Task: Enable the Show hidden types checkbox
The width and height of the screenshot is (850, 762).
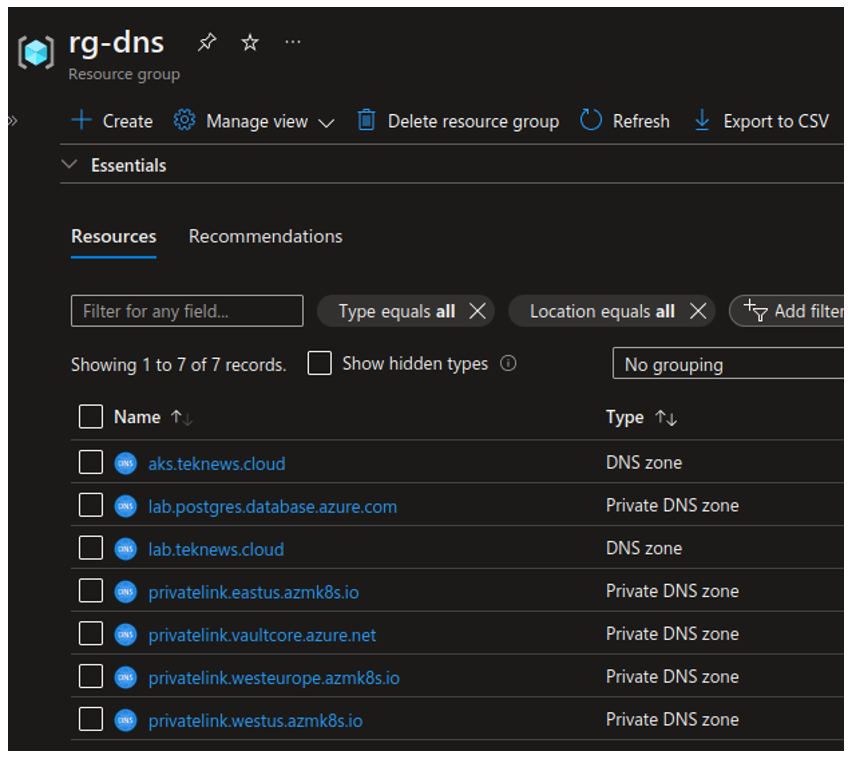Action: (x=320, y=364)
